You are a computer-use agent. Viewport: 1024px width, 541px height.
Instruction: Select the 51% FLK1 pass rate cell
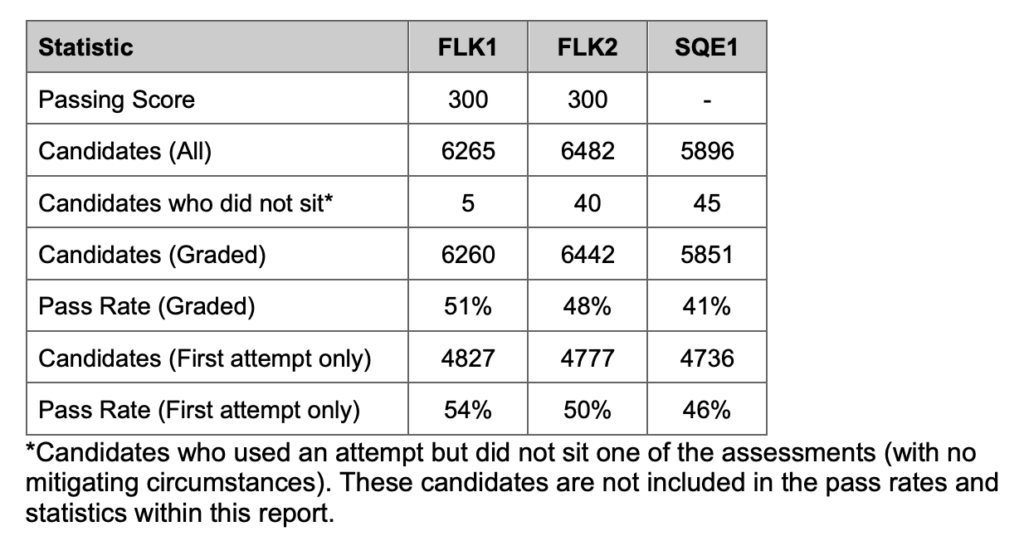pos(468,307)
